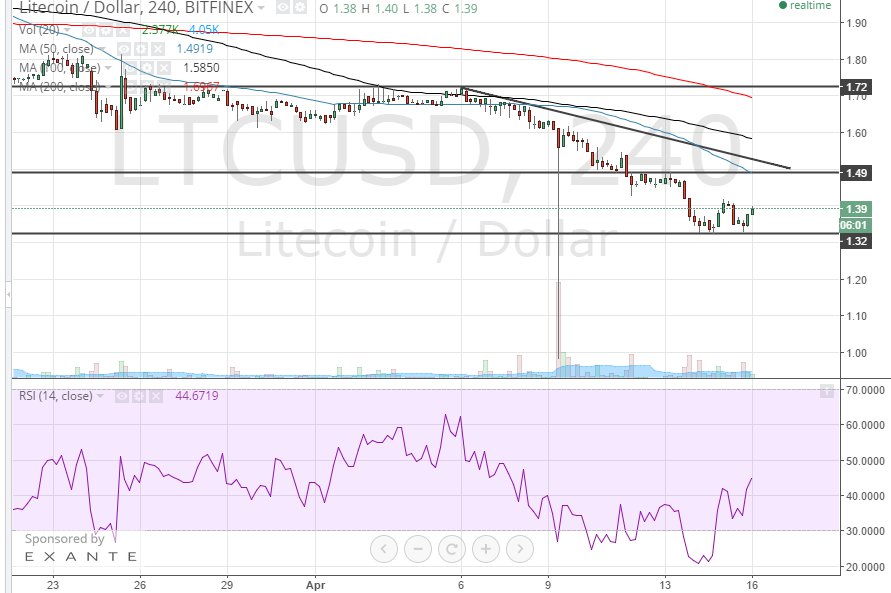Select the 1.32 horizontal line price label
Screen dimensions: 891x593
click(856, 241)
